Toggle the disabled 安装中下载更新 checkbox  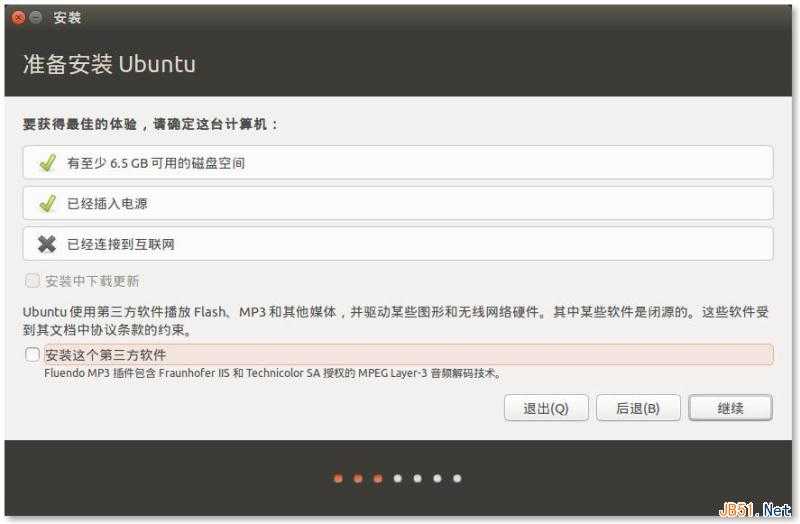pyautogui.click(x=33, y=281)
